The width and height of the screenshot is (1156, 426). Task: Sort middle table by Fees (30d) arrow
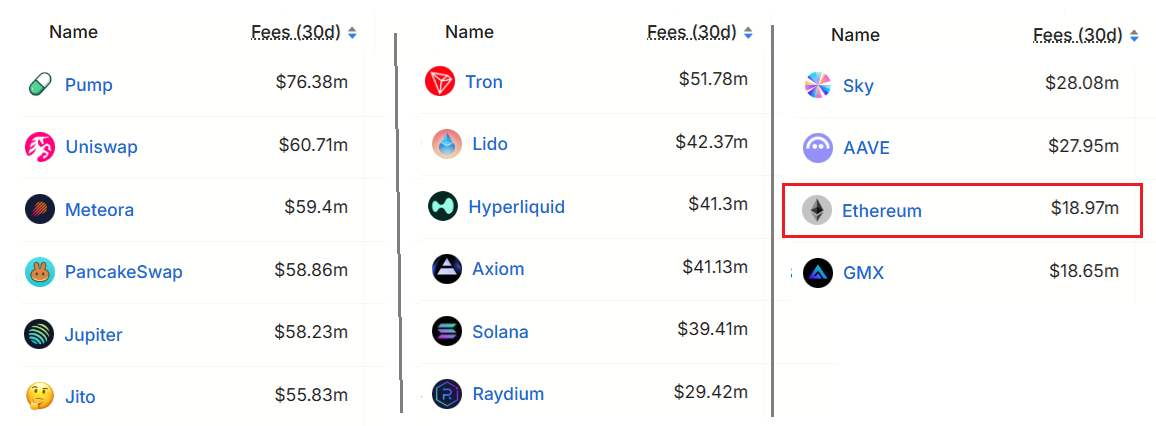748,33
